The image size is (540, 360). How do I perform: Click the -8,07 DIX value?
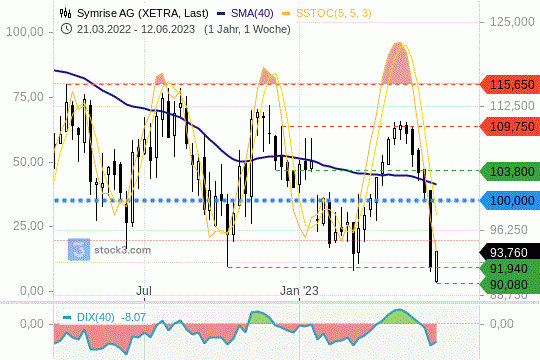[x=133, y=317]
